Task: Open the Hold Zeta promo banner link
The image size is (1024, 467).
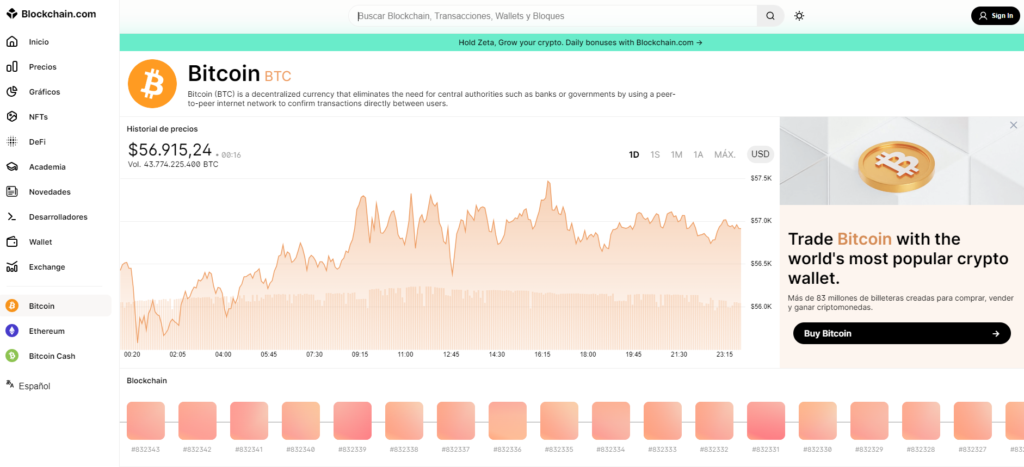Action: click(x=581, y=42)
